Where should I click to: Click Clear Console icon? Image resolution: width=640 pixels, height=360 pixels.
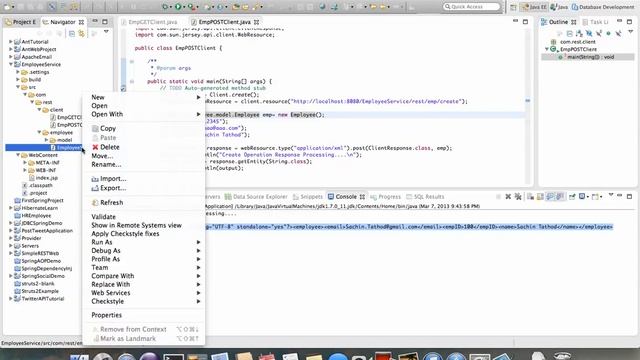click(530, 197)
